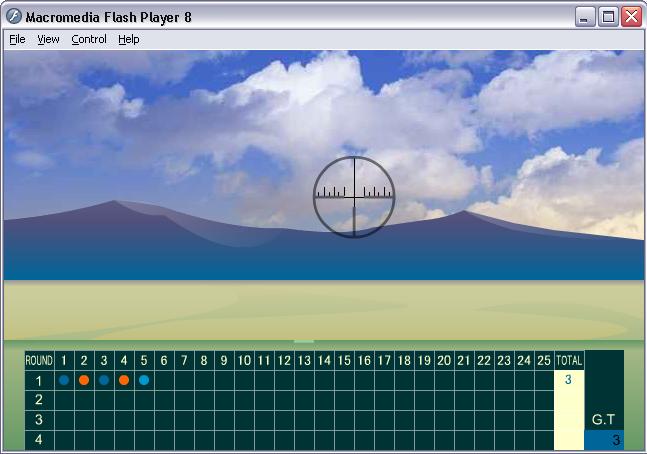The image size is (647, 454).
Task: Click the Flash Player title bar icon
Action: pyautogui.click(x=14, y=17)
